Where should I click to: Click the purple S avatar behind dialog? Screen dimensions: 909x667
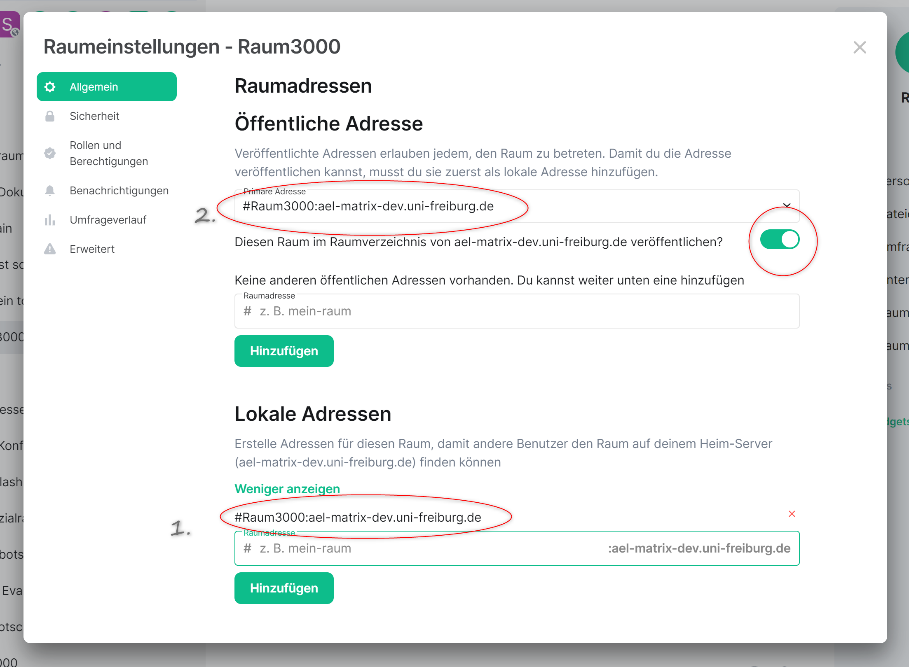point(9,25)
